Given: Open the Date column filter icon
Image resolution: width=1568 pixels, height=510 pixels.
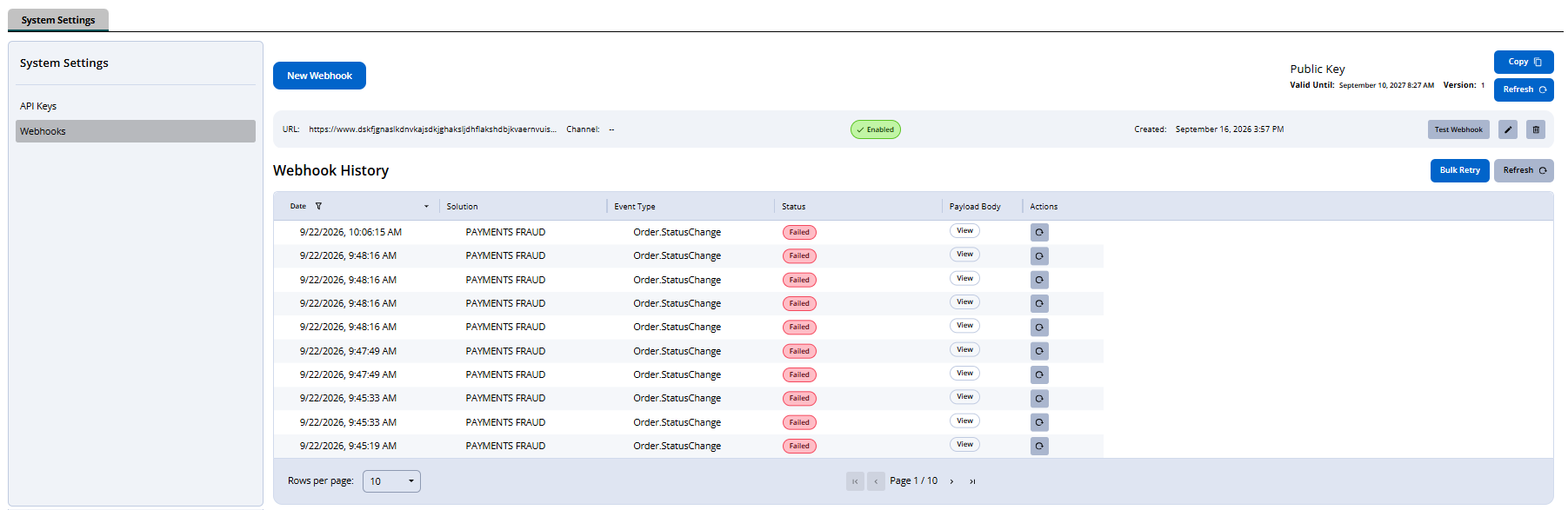Looking at the screenshot, I should pos(318,206).
